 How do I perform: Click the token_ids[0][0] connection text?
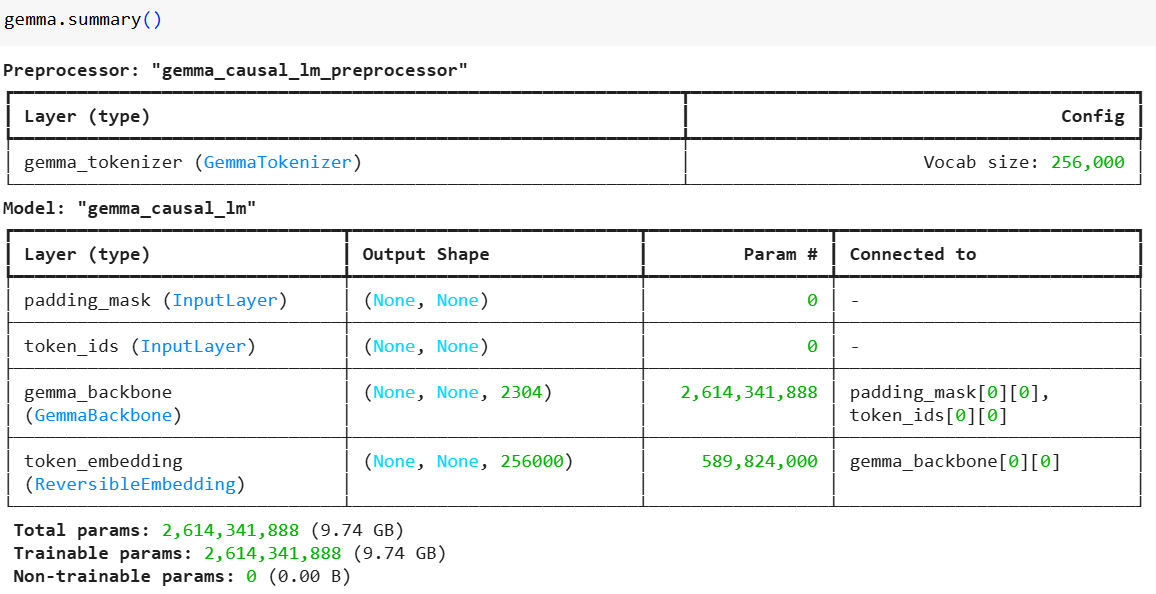tap(928, 416)
